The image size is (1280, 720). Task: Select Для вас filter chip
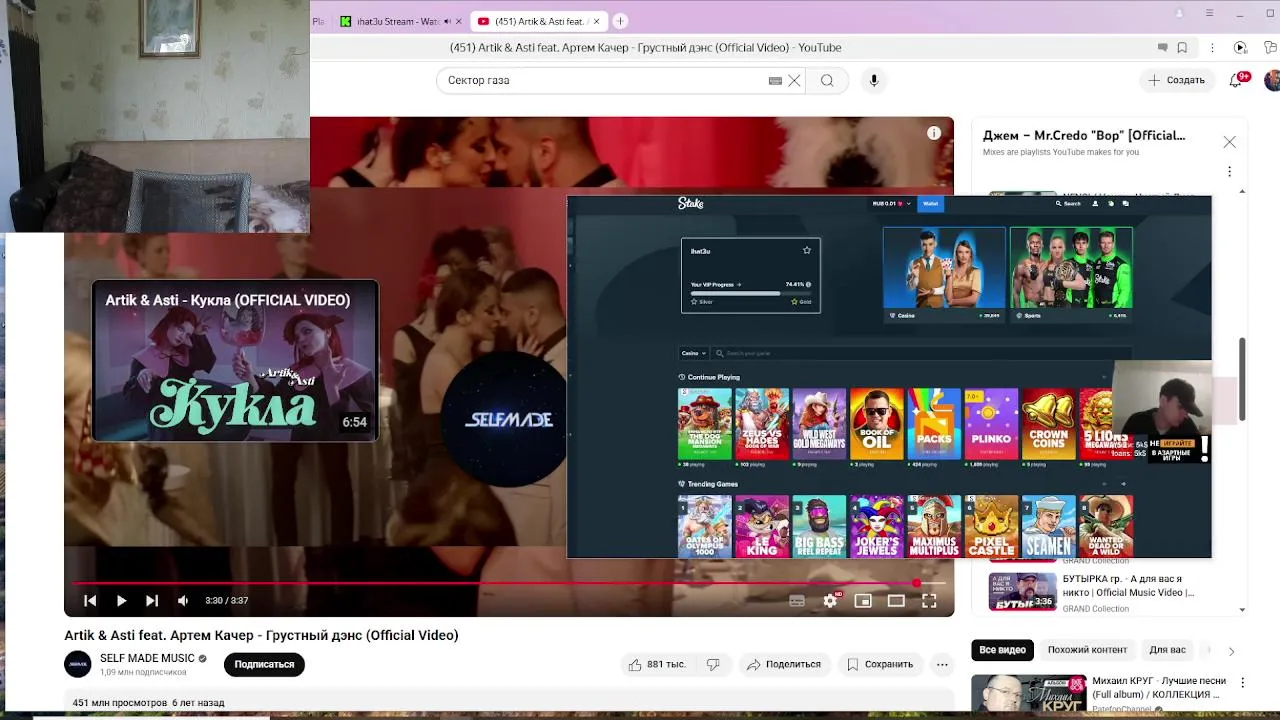[1167, 650]
